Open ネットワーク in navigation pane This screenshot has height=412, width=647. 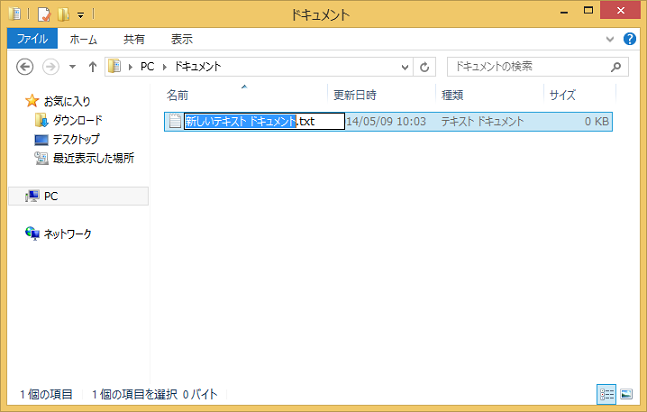[x=66, y=234]
